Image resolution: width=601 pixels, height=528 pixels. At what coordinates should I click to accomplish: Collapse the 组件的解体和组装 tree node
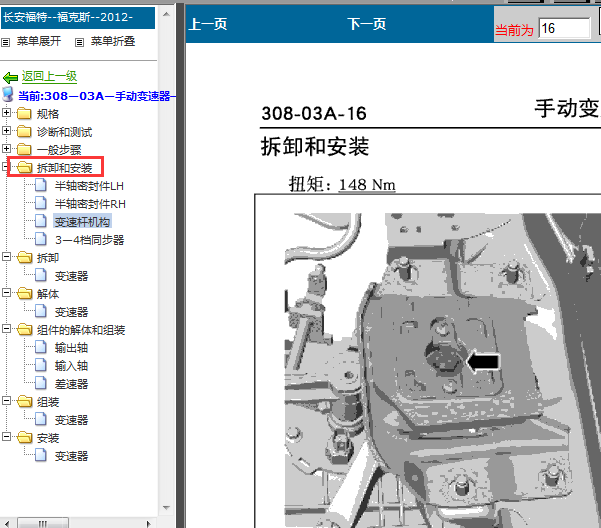coord(7,329)
